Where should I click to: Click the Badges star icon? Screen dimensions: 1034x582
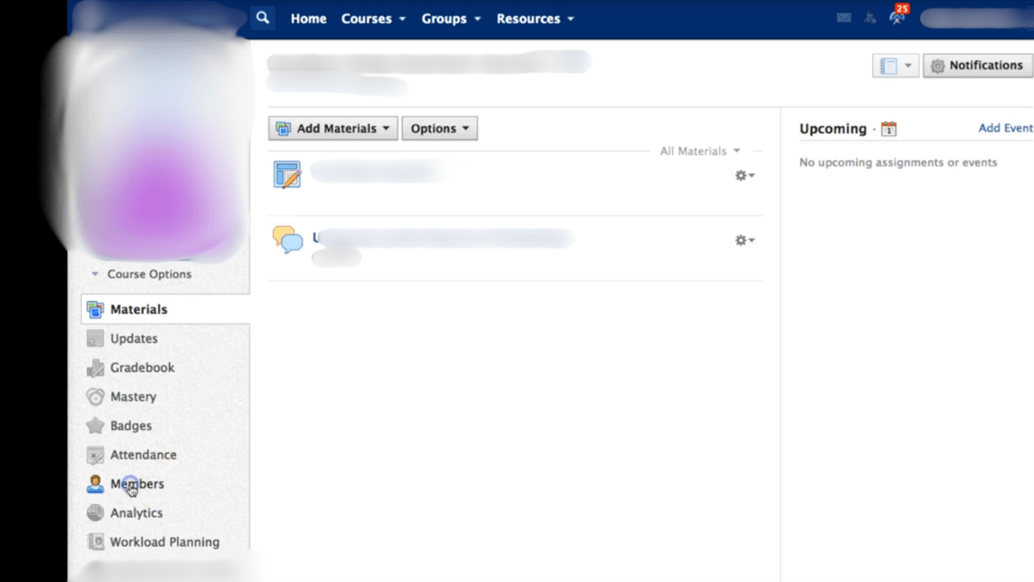96,425
